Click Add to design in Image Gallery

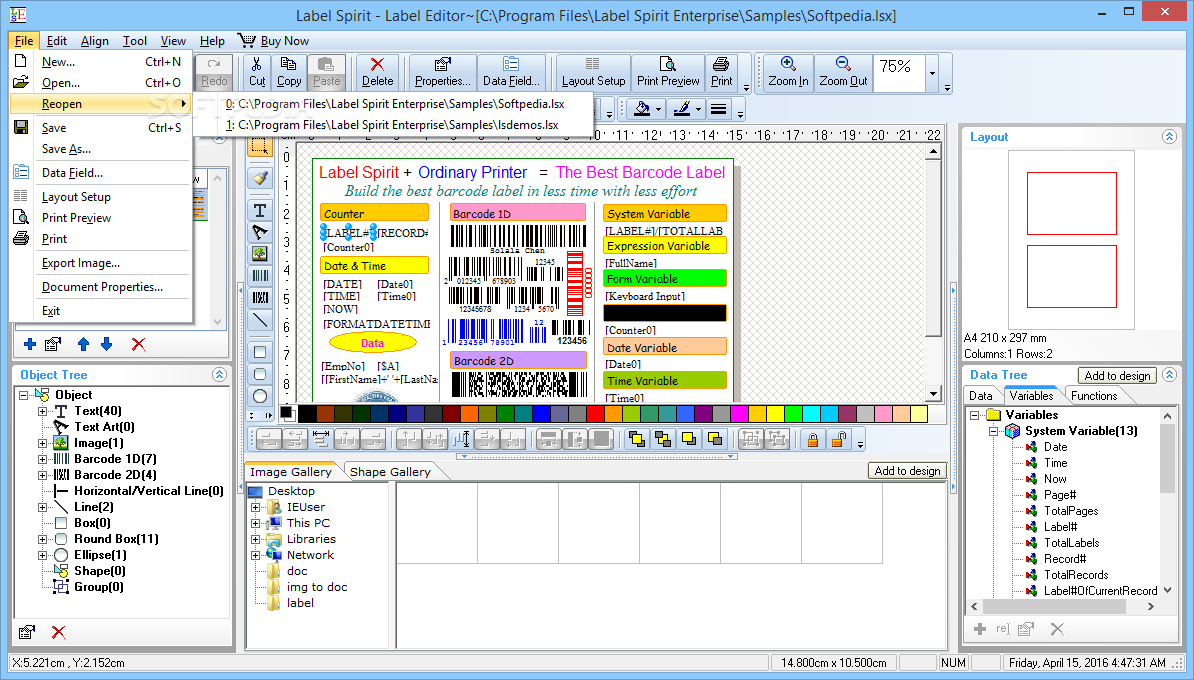point(907,471)
